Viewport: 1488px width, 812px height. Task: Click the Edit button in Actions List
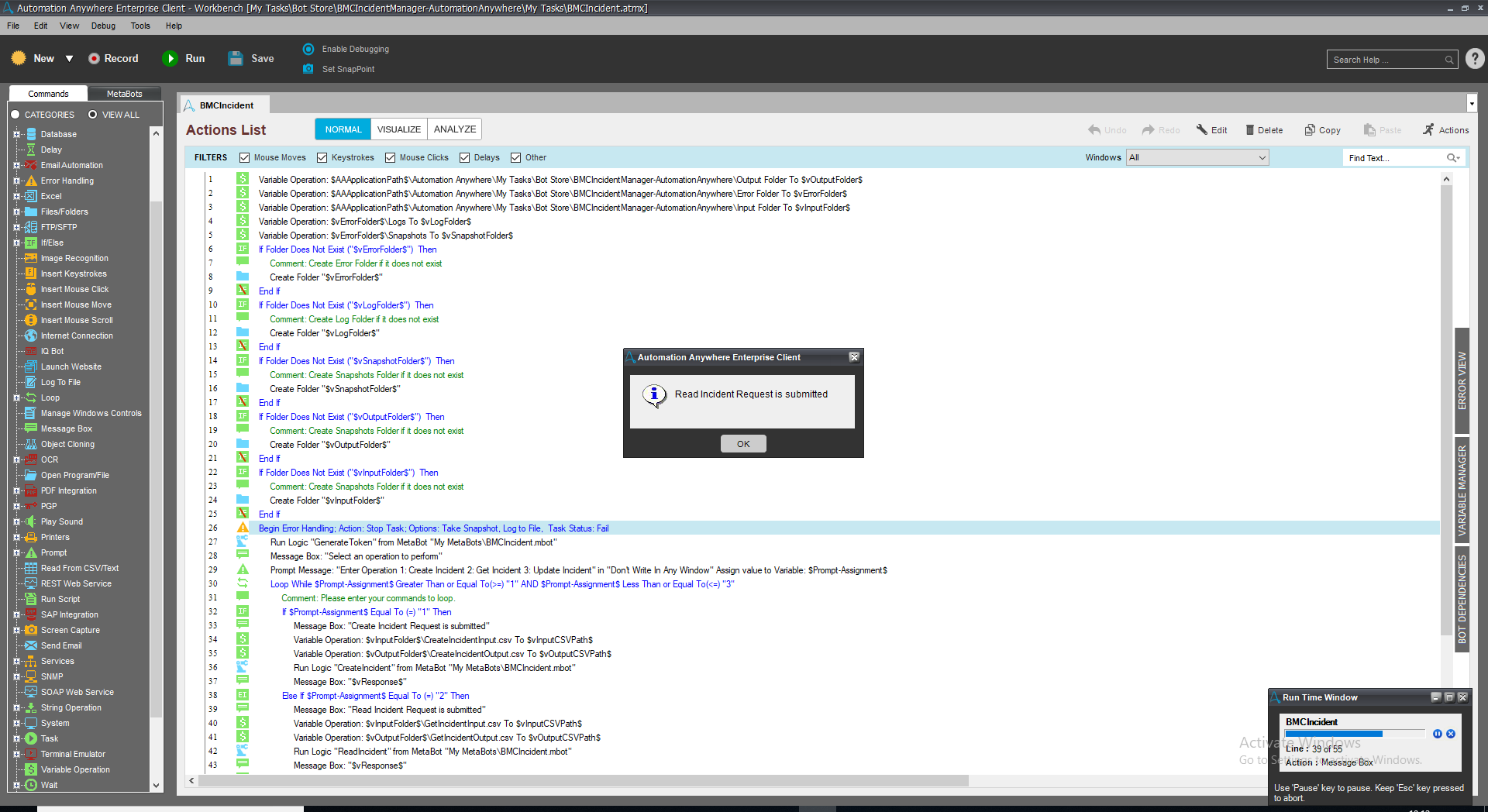[1212, 130]
